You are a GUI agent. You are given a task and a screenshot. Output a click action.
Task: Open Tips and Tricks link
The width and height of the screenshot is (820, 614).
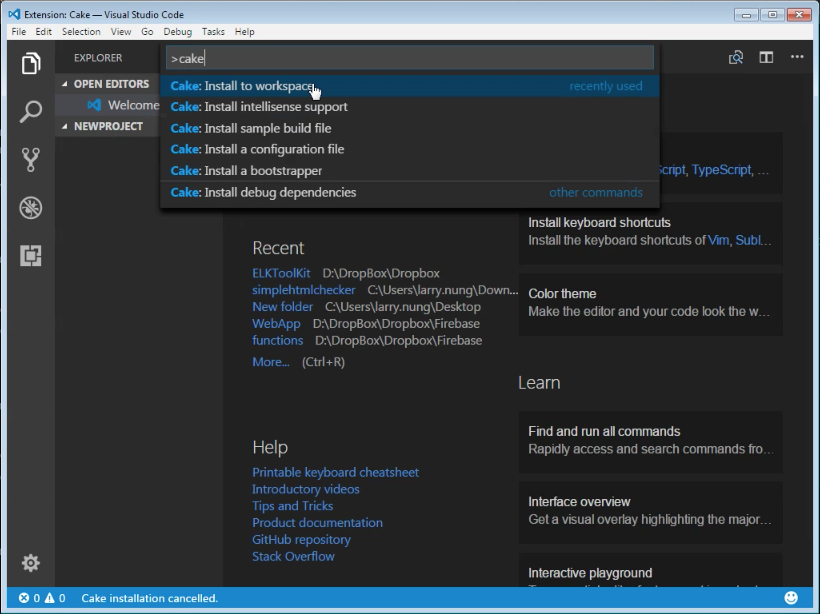tap(292, 506)
